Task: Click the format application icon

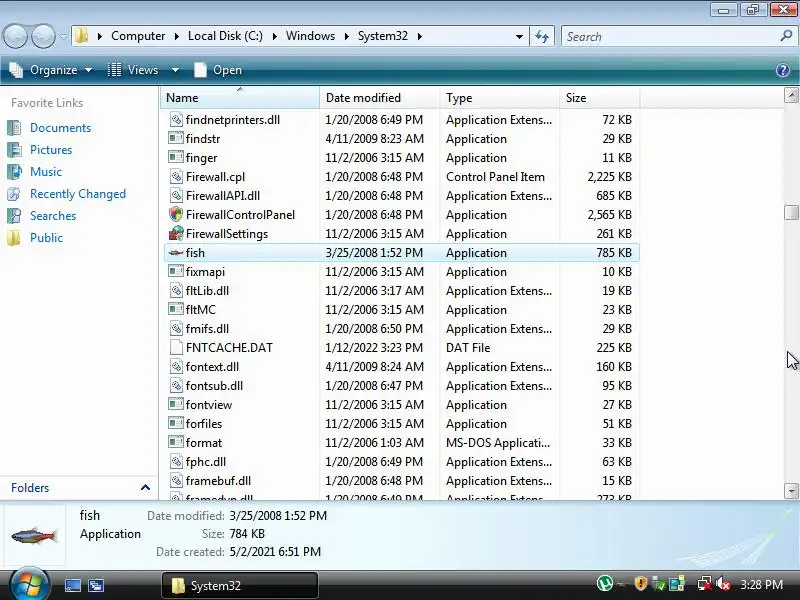Action: coord(176,443)
